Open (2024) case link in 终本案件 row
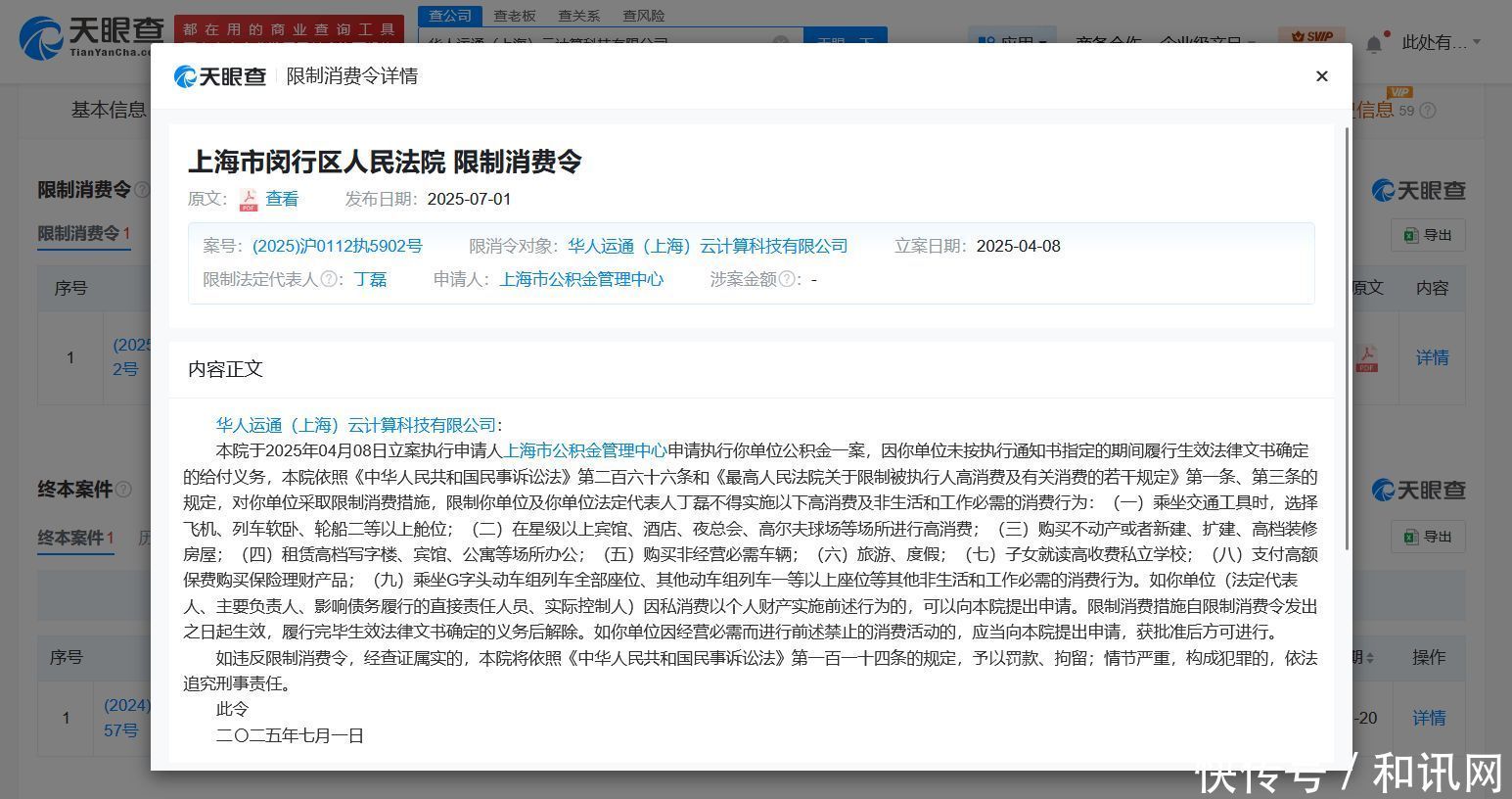The height and width of the screenshot is (799, 1512). click(x=127, y=718)
